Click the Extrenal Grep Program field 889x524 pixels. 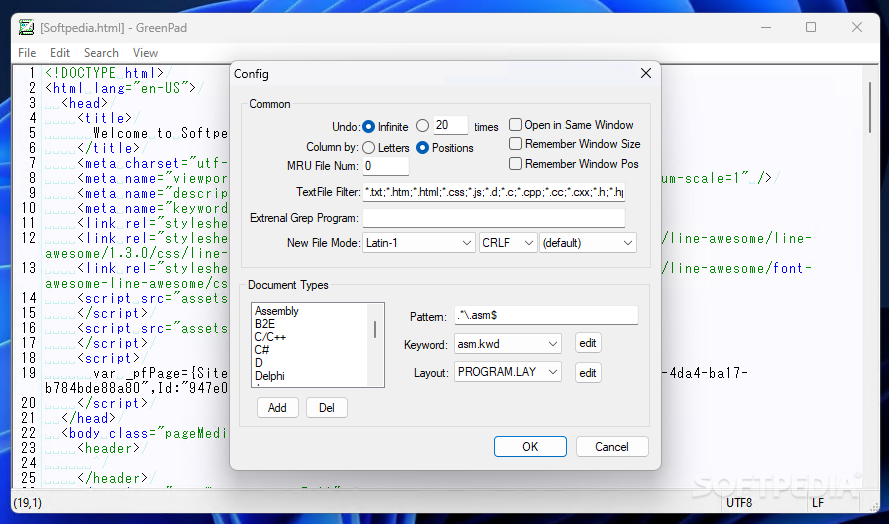(x=494, y=218)
